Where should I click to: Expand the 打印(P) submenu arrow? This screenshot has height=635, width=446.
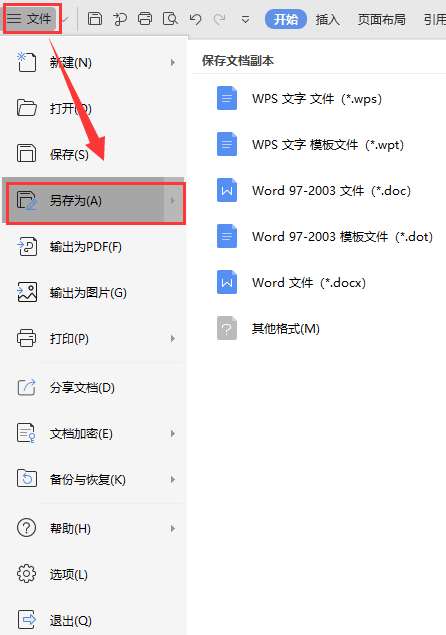click(173, 339)
